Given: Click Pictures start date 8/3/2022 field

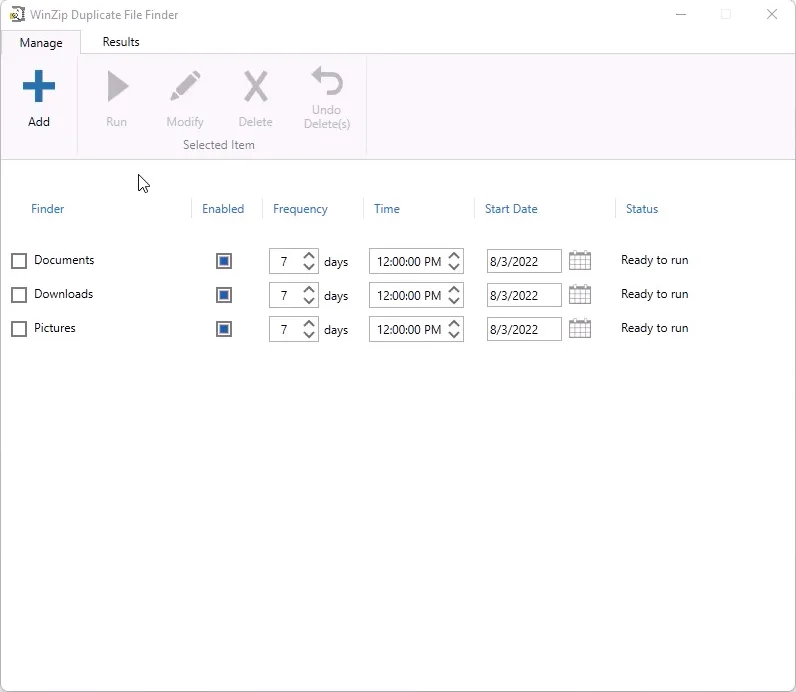Looking at the screenshot, I should point(524,329).
